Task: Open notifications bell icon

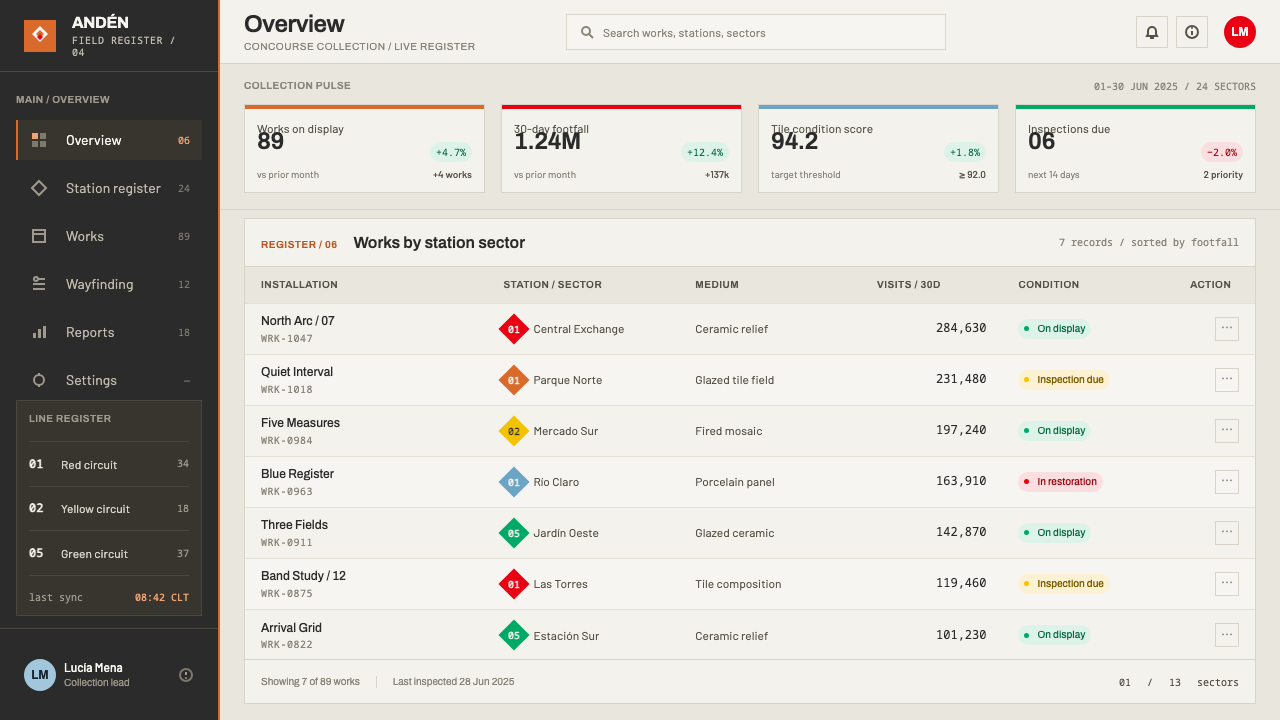Action: (x=1152, y=32)
